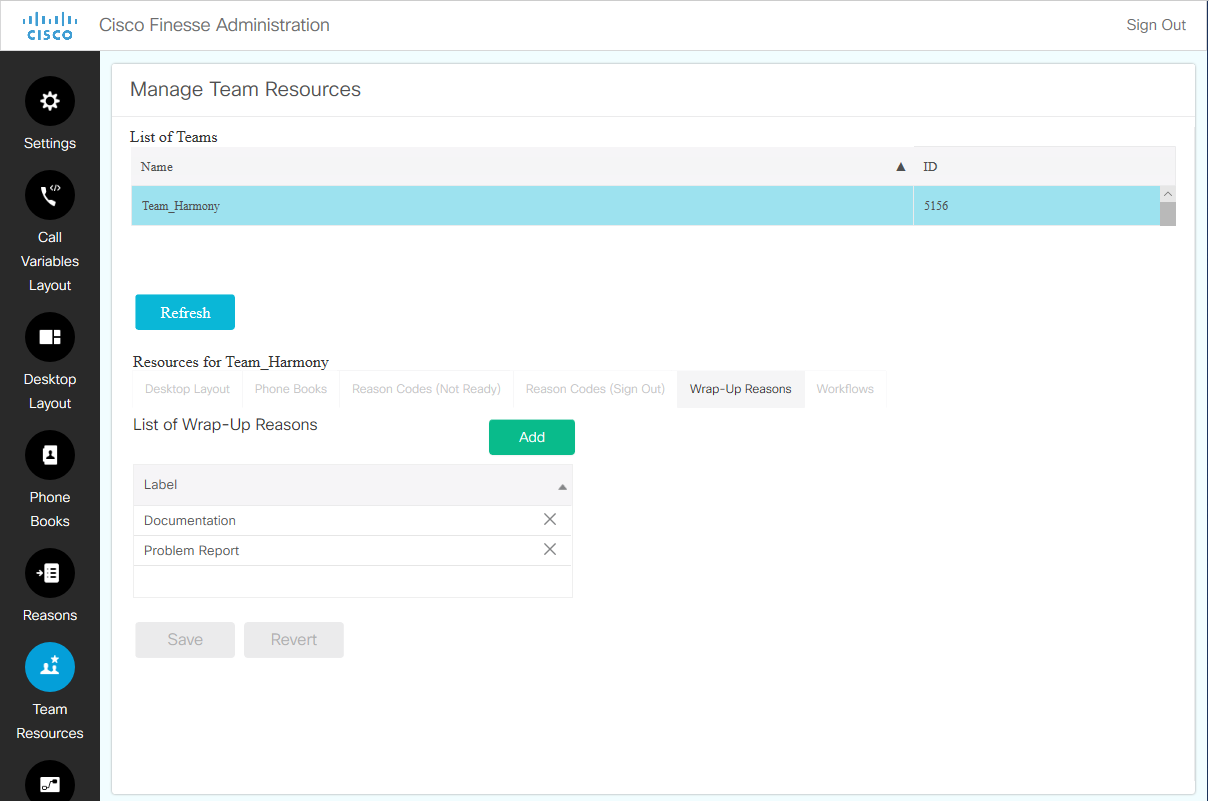Switch to the Phone Books tab
The width and height of the screenshot is (1209, 801).
pyautogui.click(x=291, y=389)
